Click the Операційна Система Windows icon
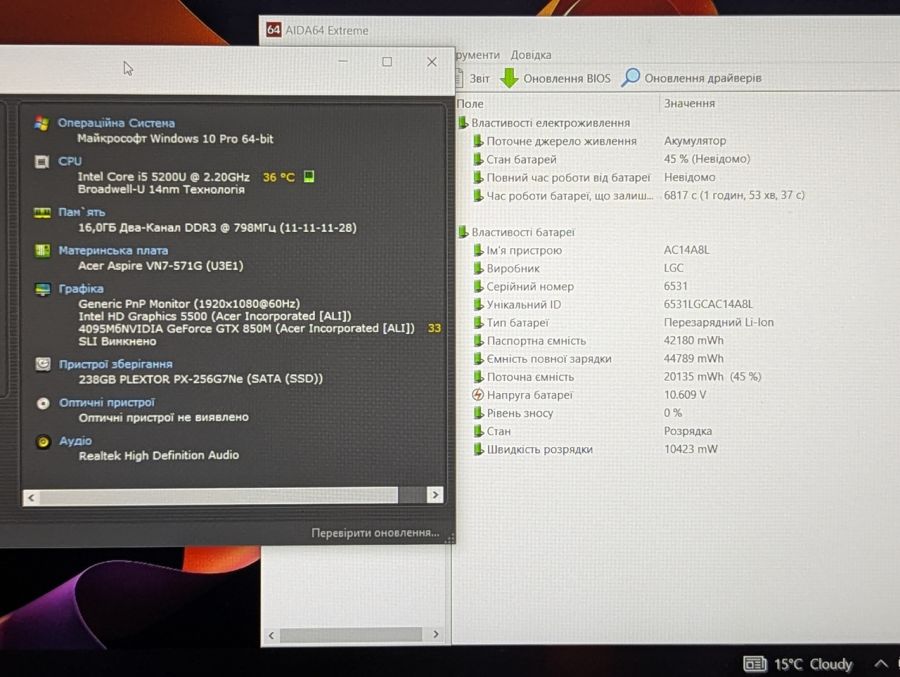 [x=41, y=123]
